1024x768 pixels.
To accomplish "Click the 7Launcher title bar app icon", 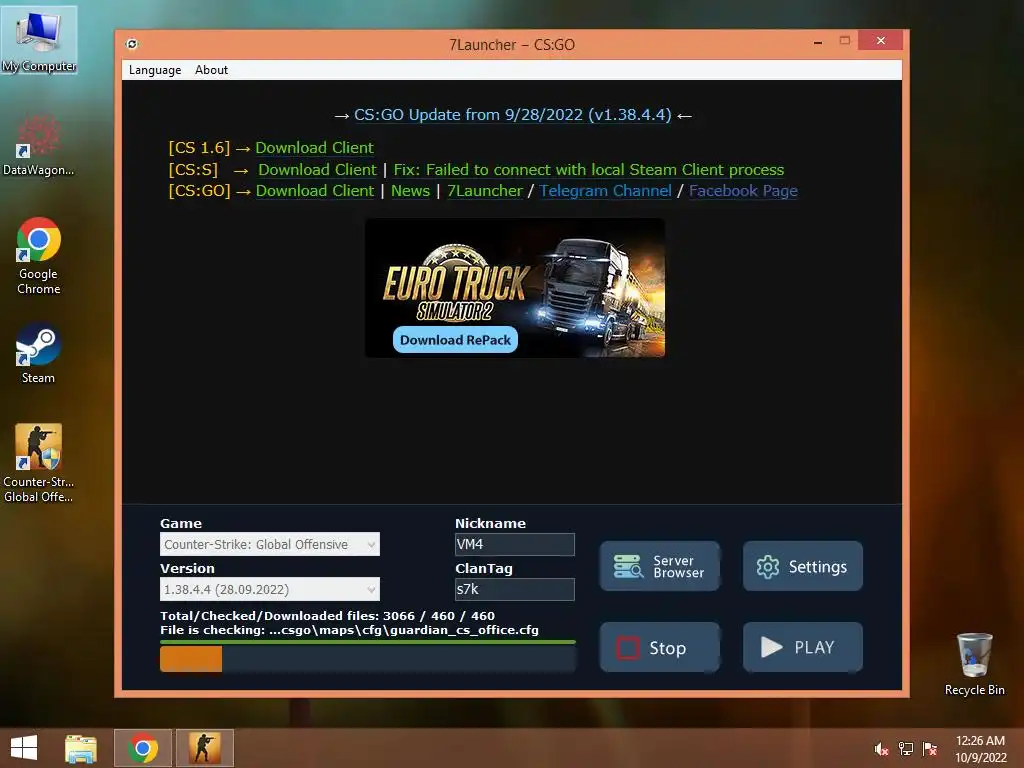I will (x=132, y=44).
